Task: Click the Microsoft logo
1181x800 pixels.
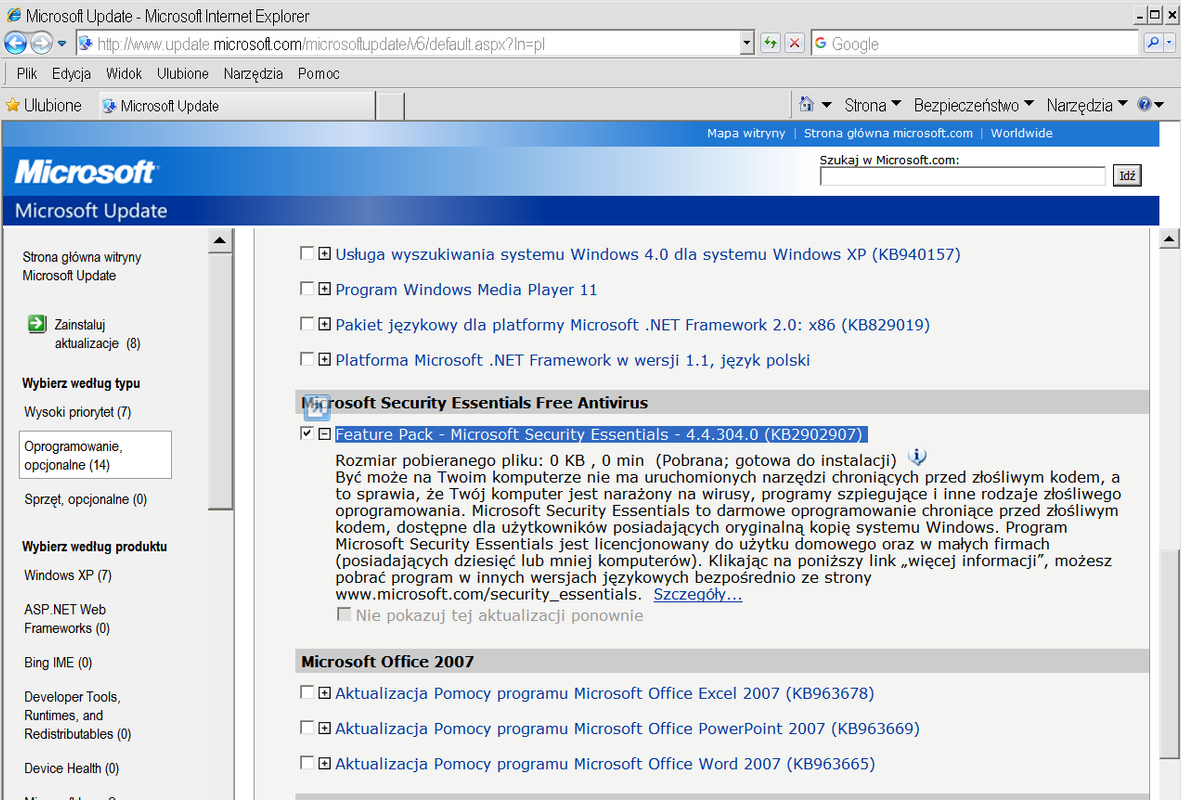Action: 85,172
